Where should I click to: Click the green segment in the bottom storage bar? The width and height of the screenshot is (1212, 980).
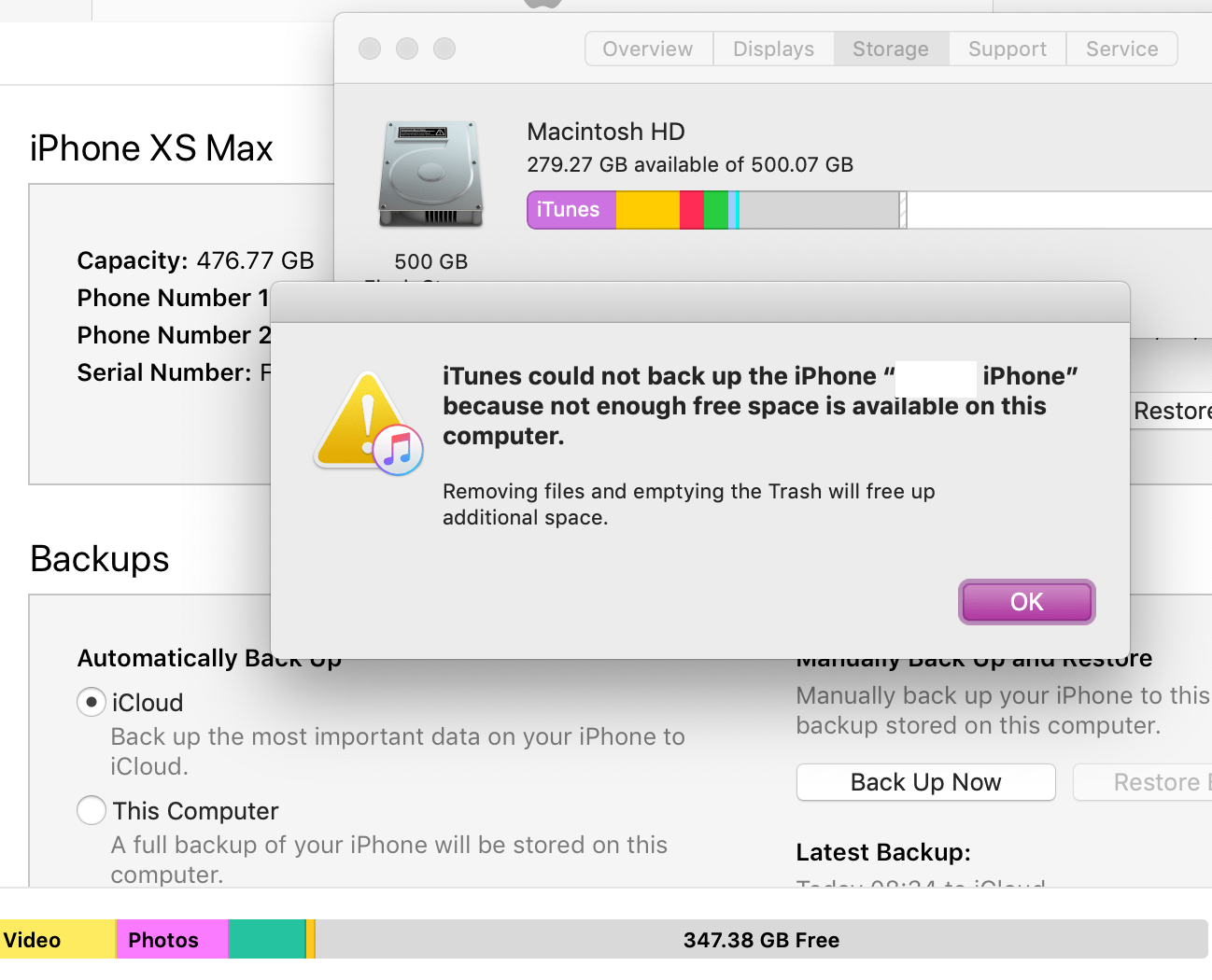(x=266, y=940)
